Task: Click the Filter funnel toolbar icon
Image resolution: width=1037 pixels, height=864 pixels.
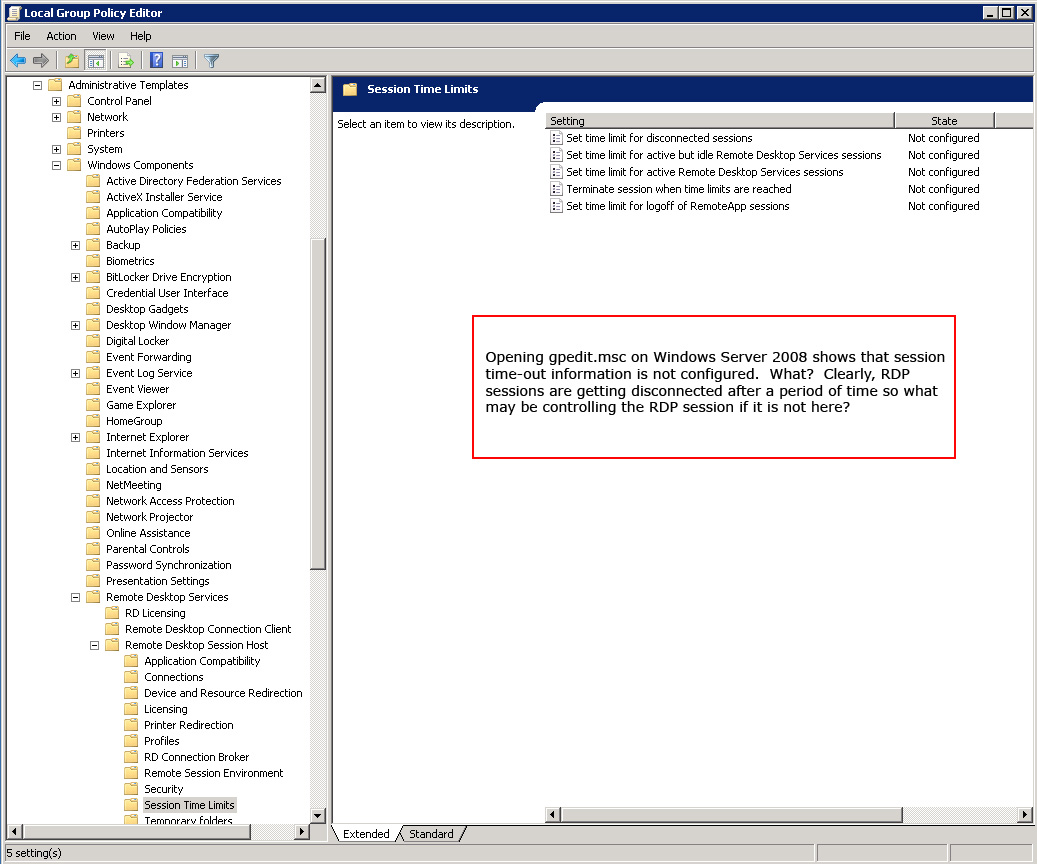Action: (x=212, y=61)
